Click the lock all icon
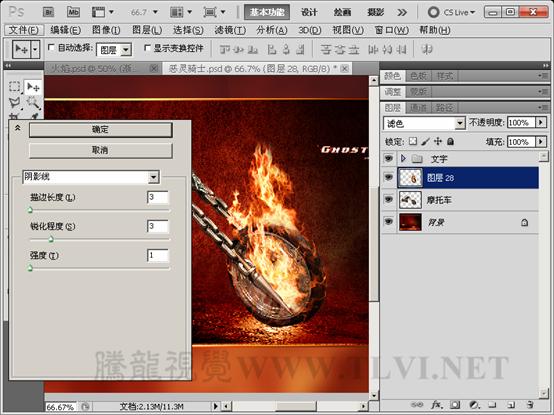Image resolution: width=554 pixels, height=415 pixels. 450,142
